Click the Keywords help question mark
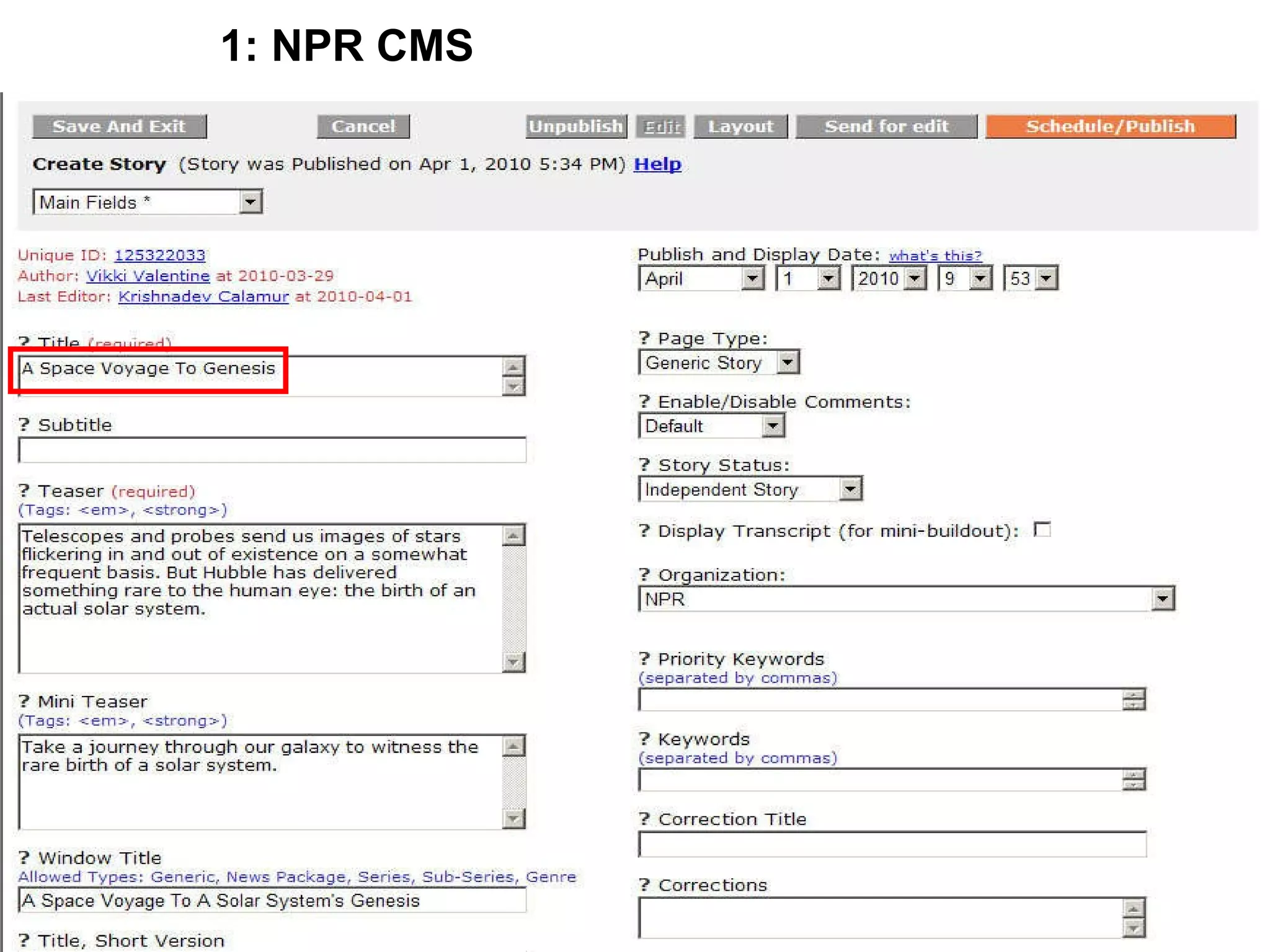Image resolution: width=1270 pixels, height=952 pixels. click(644, 738)
